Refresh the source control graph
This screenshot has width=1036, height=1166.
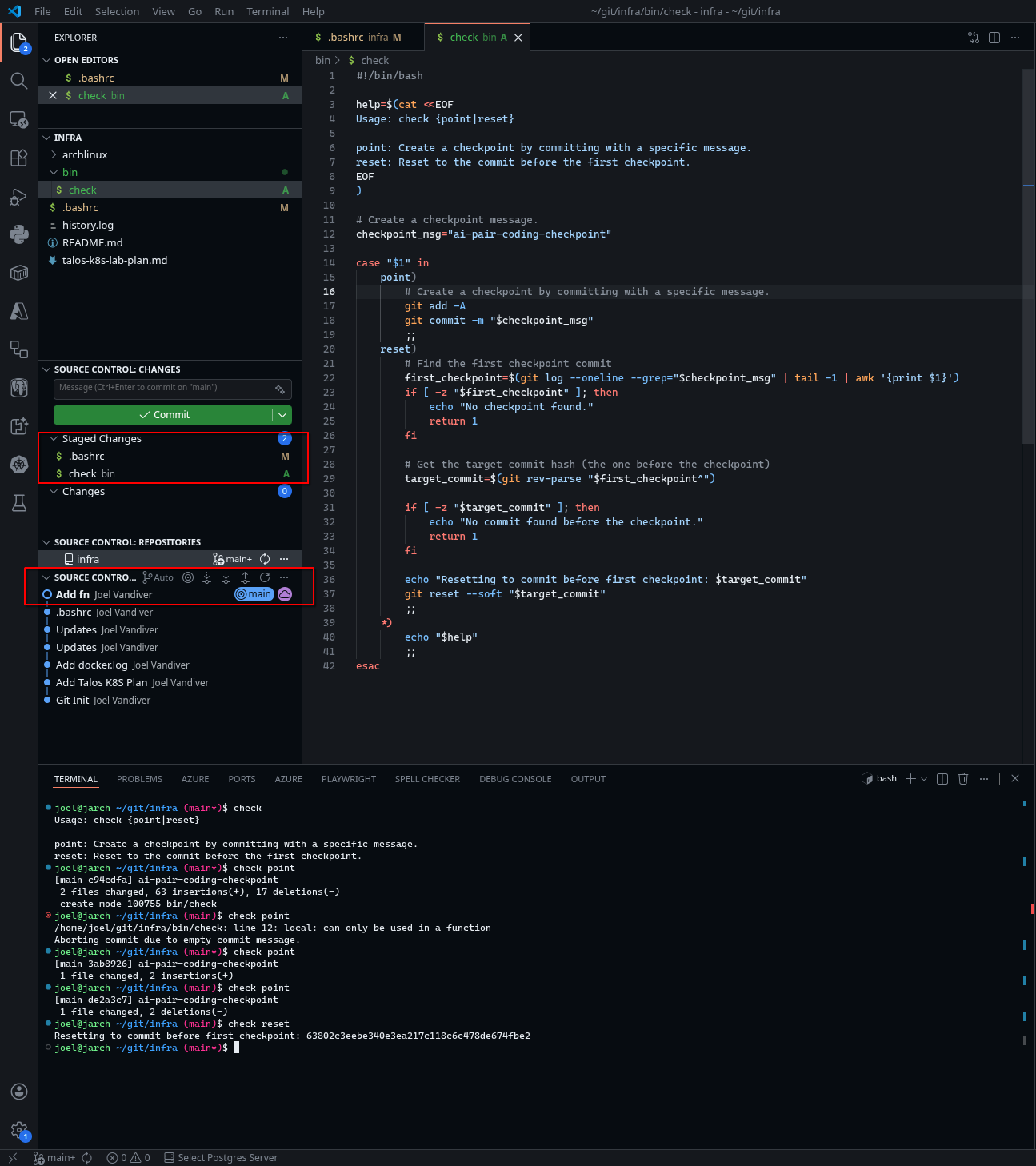[x=265, y=577]
